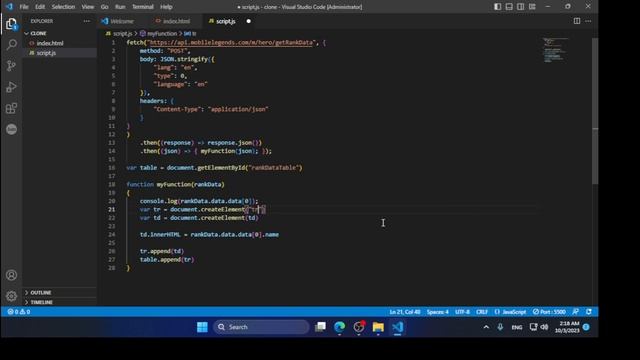Switch to the index.html tab

click(176, 21)
